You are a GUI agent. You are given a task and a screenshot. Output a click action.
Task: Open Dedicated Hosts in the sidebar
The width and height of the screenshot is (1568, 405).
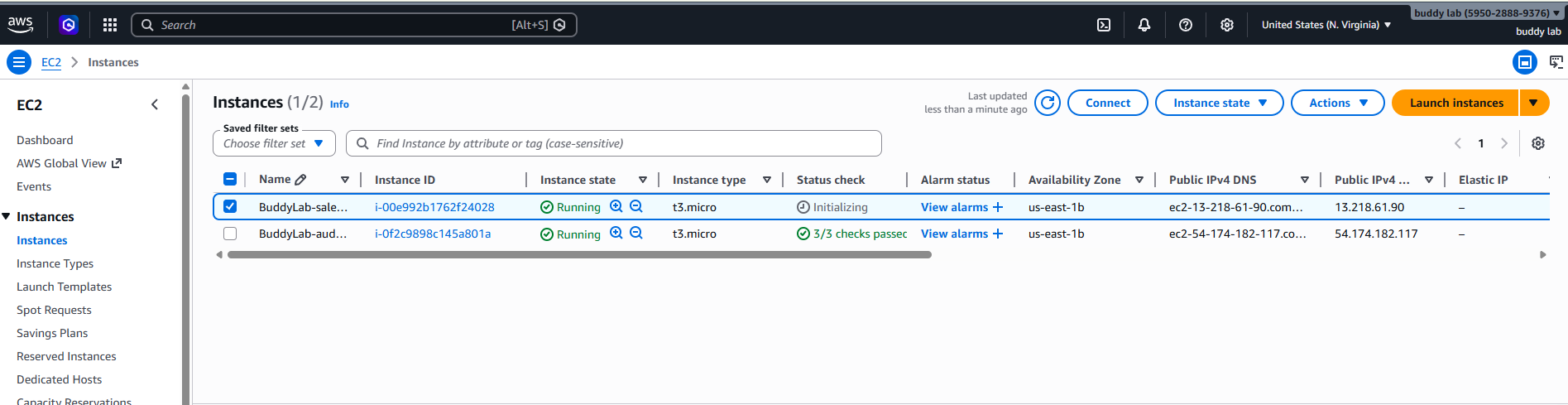coord(59,379)
